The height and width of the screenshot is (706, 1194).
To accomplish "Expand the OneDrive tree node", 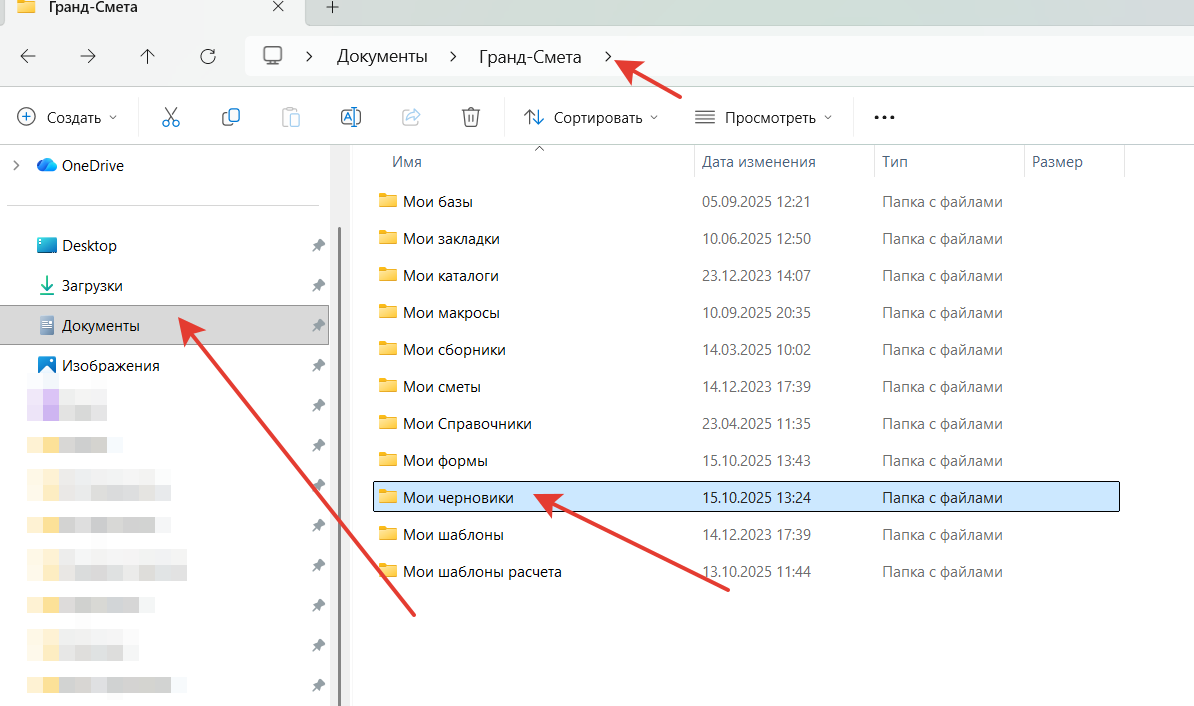I will [x=16, y=165].
